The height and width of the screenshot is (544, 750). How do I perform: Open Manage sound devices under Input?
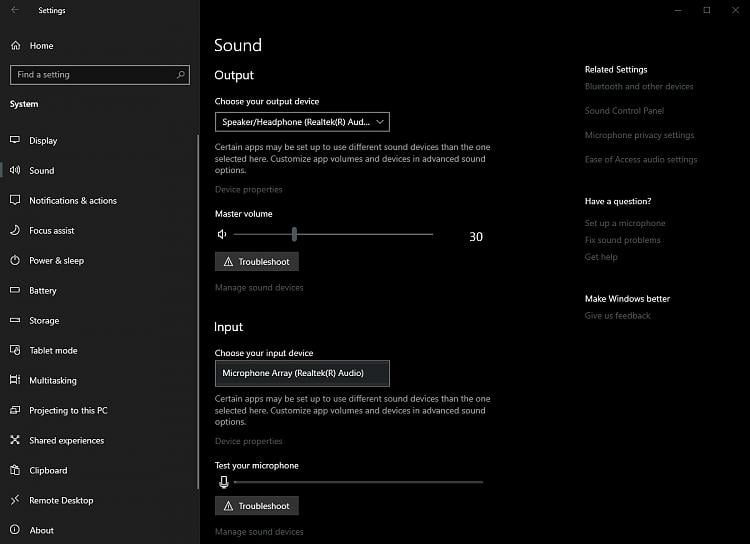pyautogui.click(x=259, y=532)
